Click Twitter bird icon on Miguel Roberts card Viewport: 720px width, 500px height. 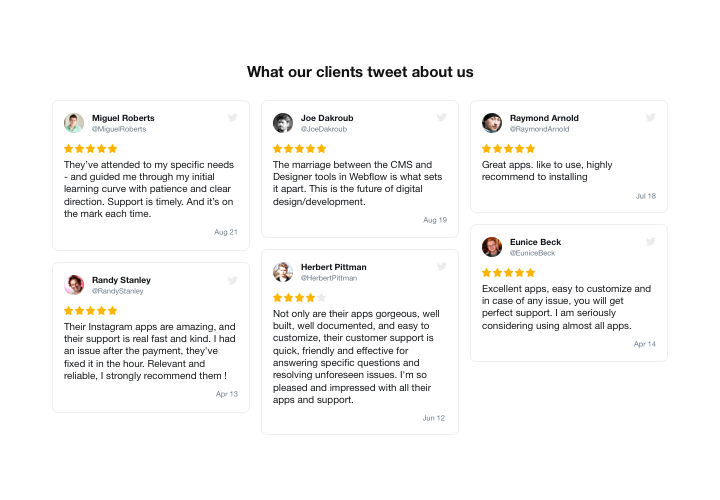click(x=232, y=118)
